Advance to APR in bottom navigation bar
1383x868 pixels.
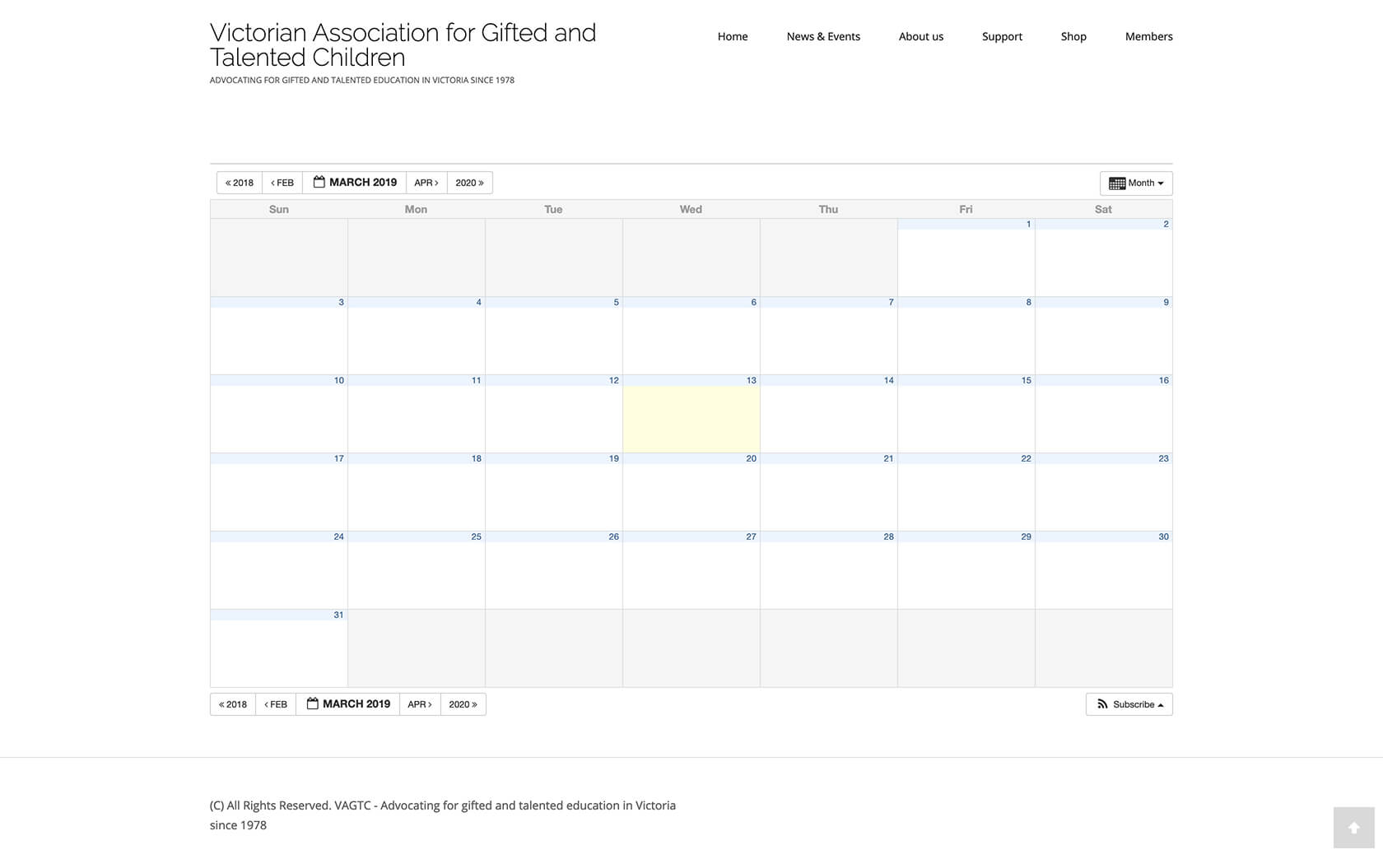[420, 704]
